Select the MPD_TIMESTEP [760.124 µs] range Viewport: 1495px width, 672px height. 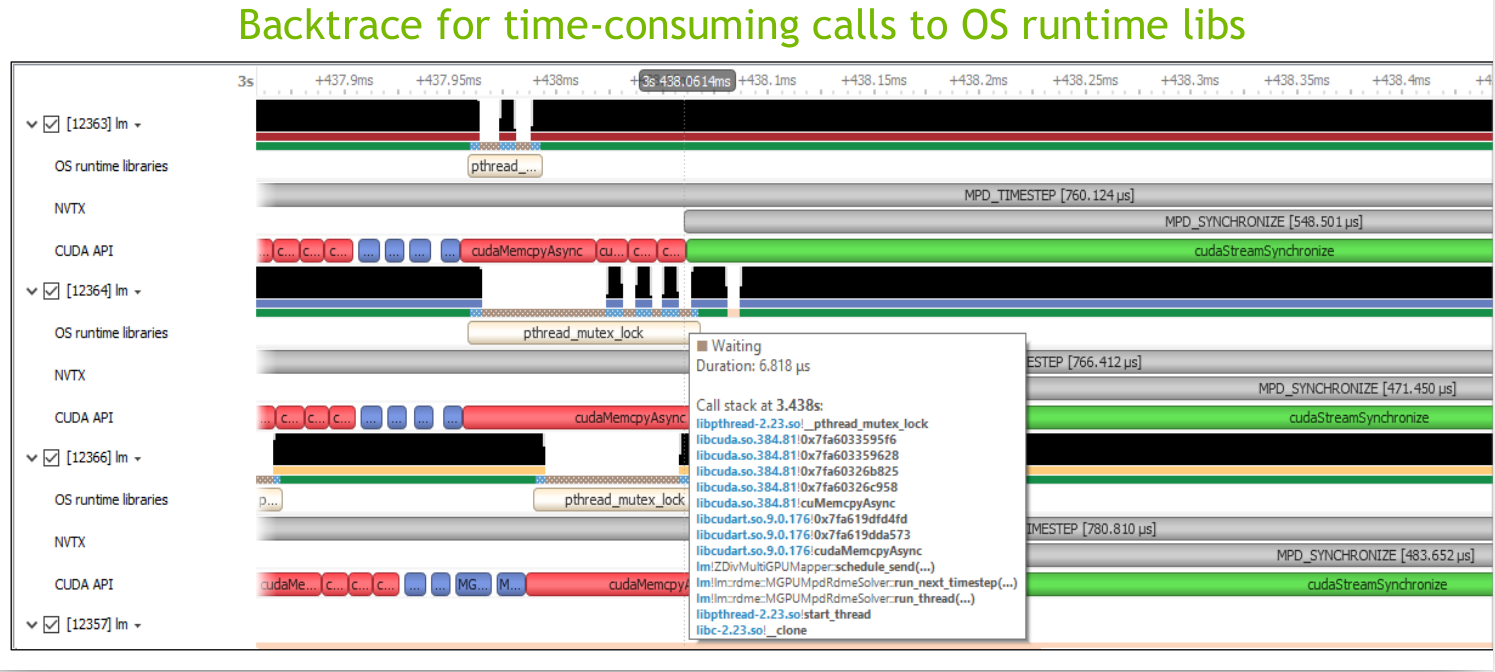(x=1048, y=195)
